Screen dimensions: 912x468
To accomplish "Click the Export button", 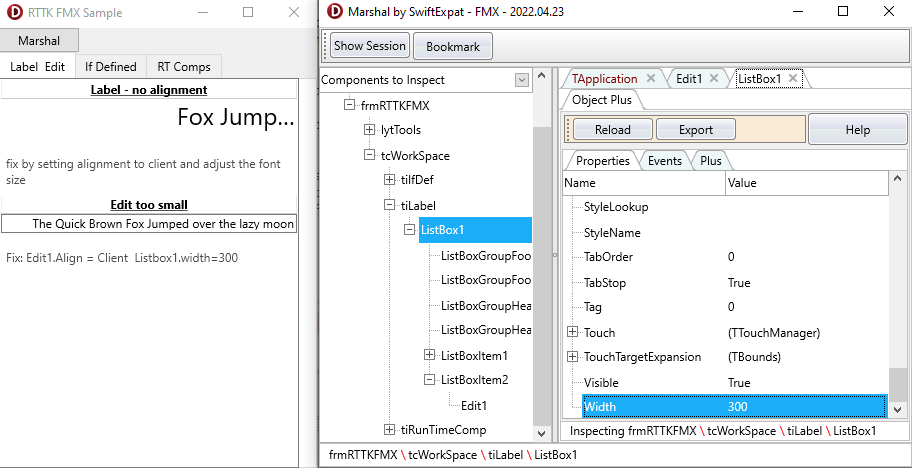I will 695,130.
